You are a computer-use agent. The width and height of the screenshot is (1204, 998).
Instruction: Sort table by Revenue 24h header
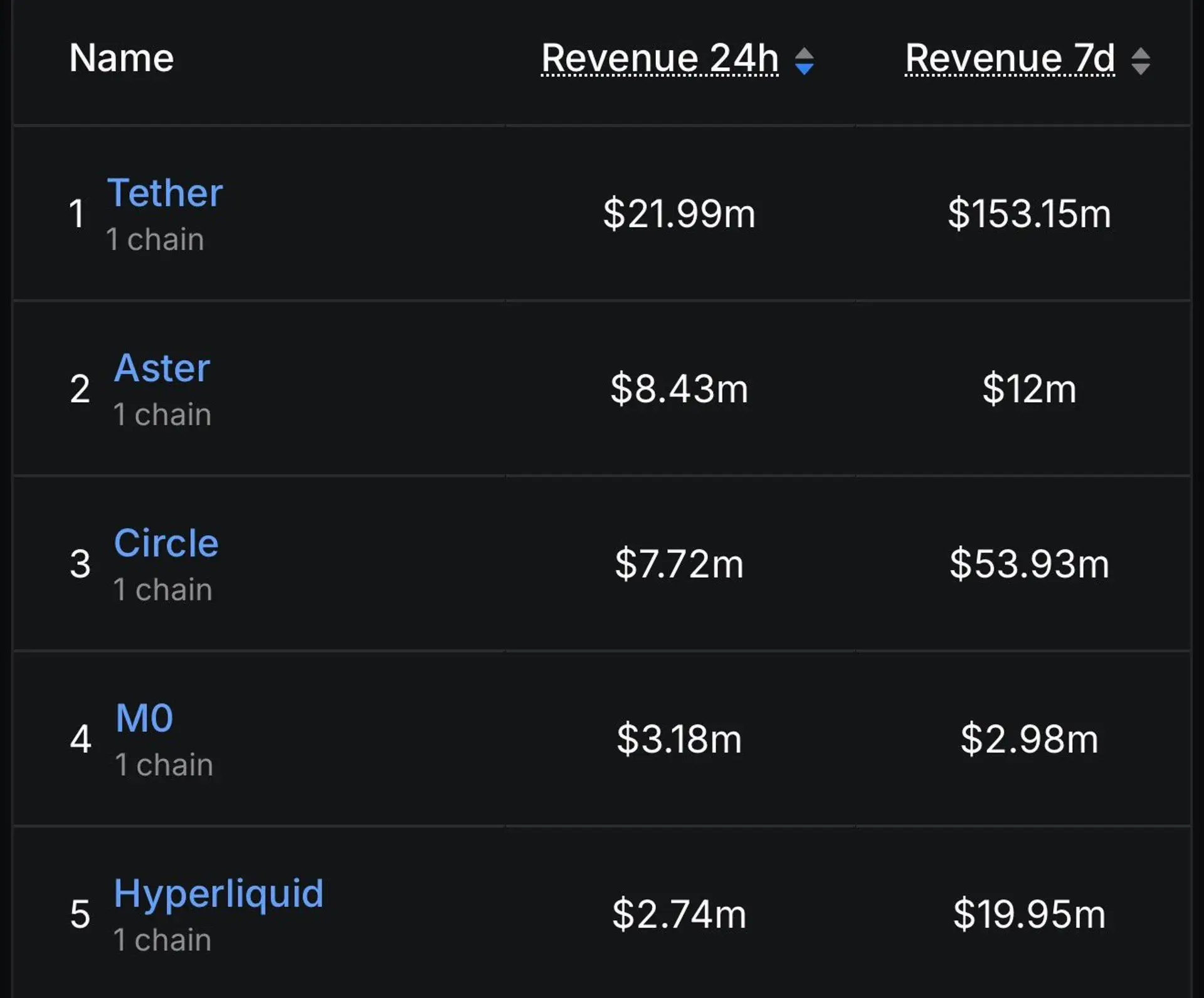(x=660, y=58)
